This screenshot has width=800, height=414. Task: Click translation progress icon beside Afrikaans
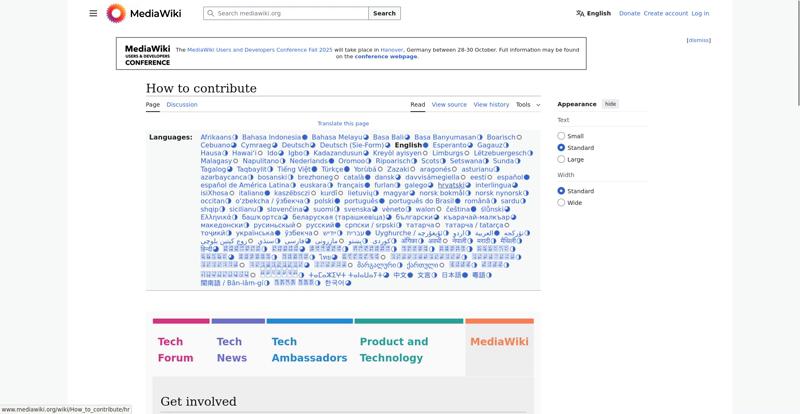coord(236,137)
